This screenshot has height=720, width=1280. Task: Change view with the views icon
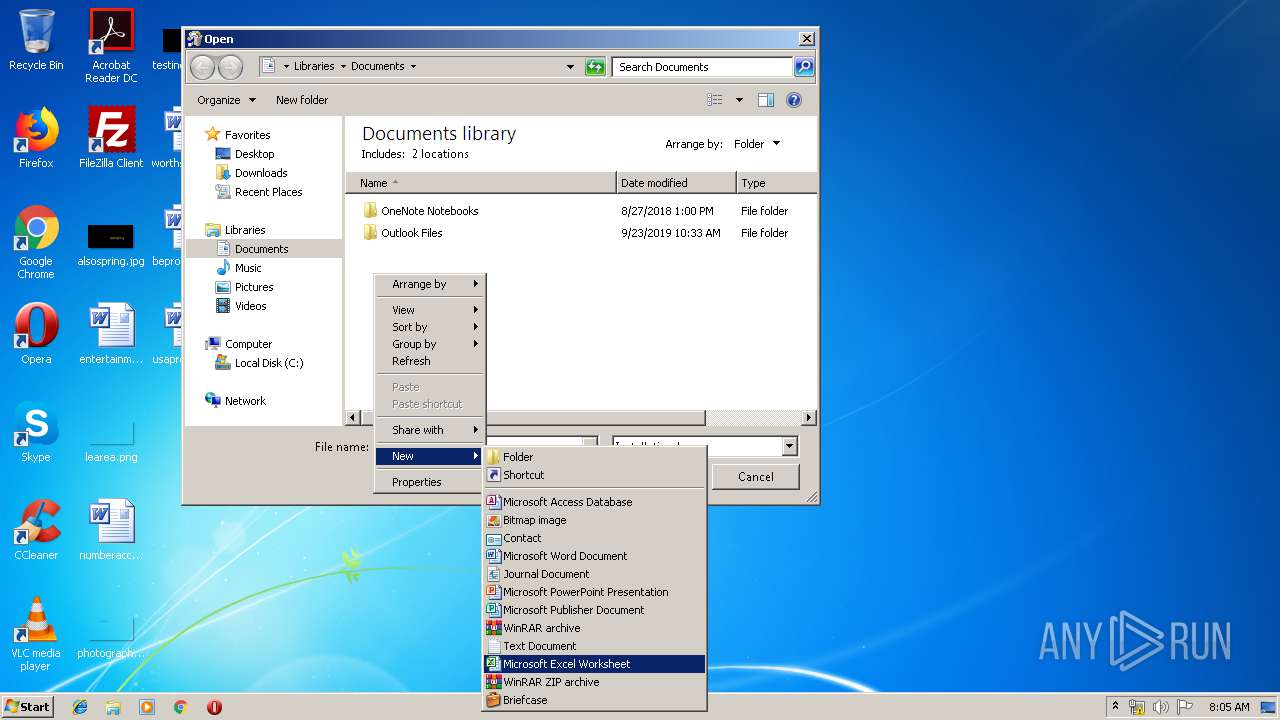tap(714, 100)
